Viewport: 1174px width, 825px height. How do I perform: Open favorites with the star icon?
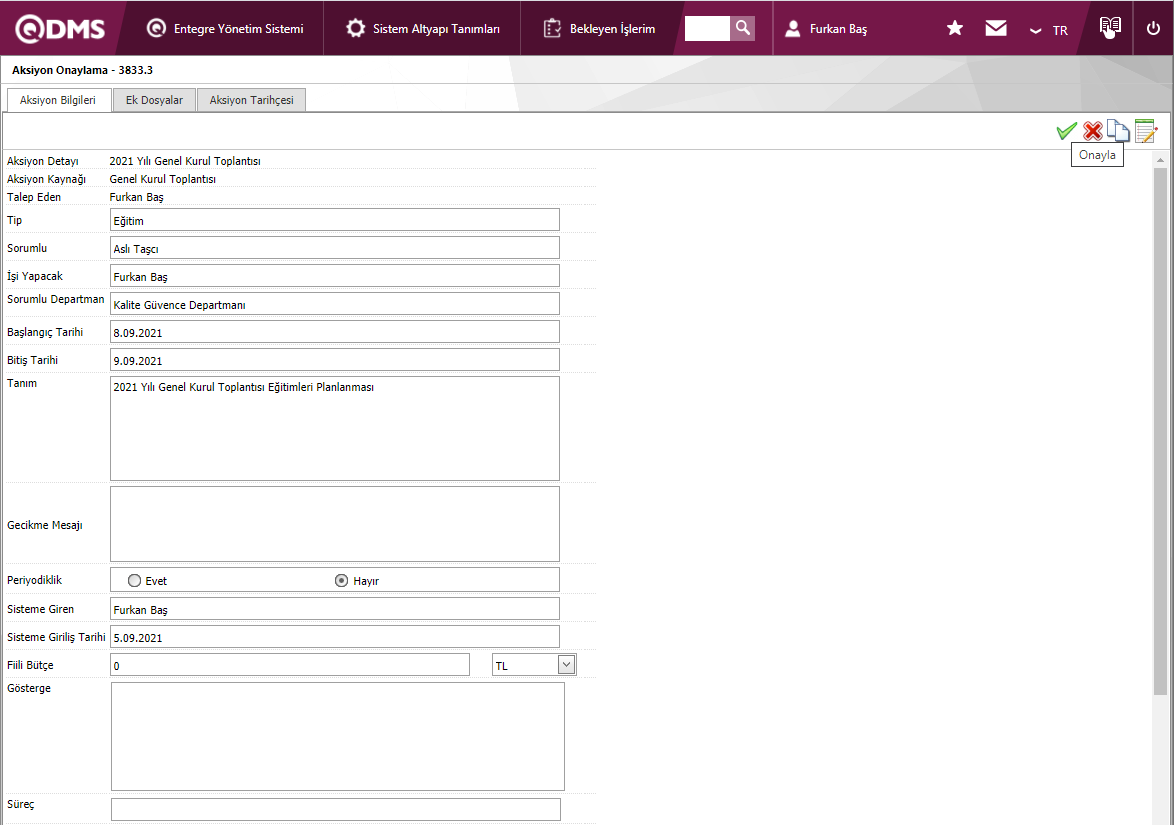955,29
